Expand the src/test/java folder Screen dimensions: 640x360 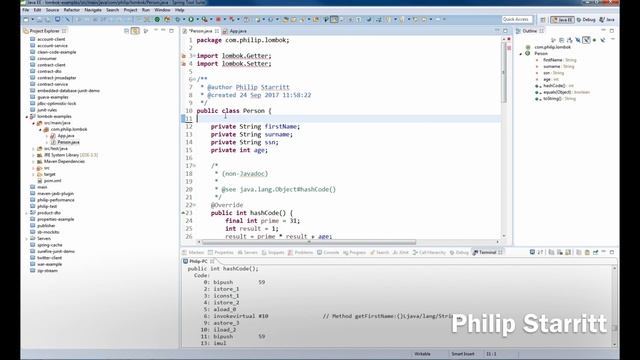click(x=33, y=149)
